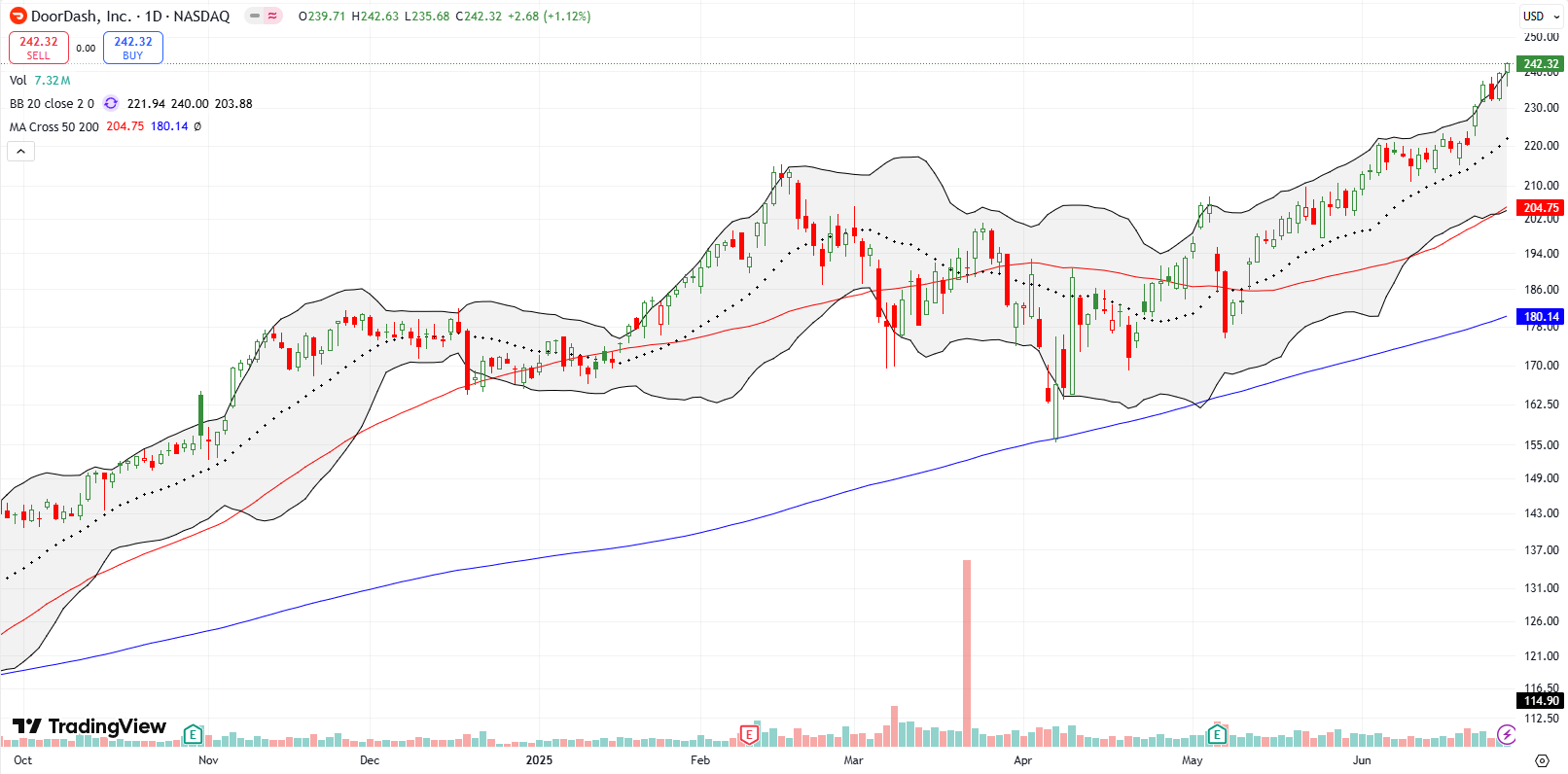Image resolution: width=1568 pixels, height=774 pixels.
Task: Click the BB value 240.00 in legend
Action: 190,103
